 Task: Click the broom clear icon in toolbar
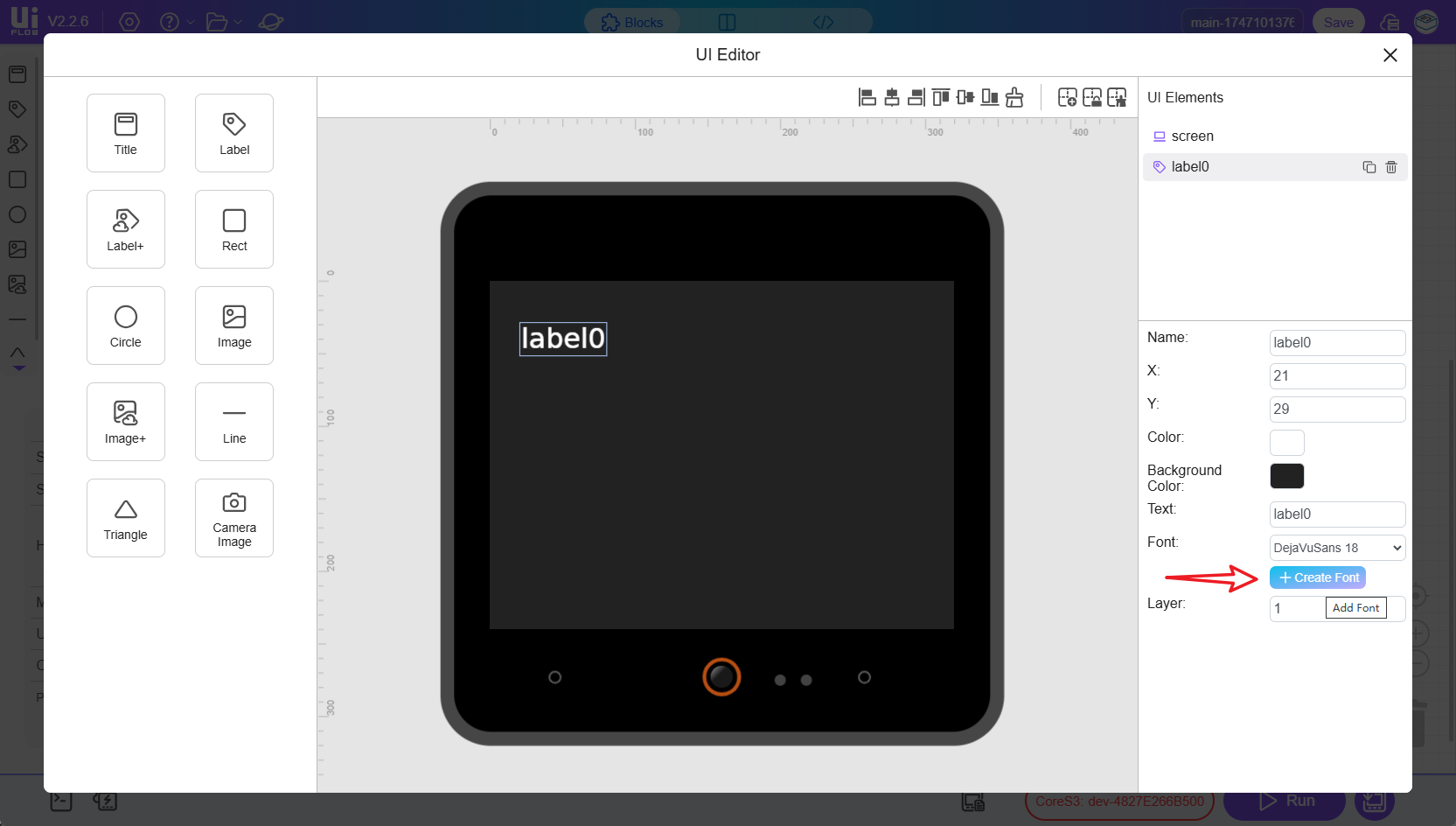coord(1014,97)
